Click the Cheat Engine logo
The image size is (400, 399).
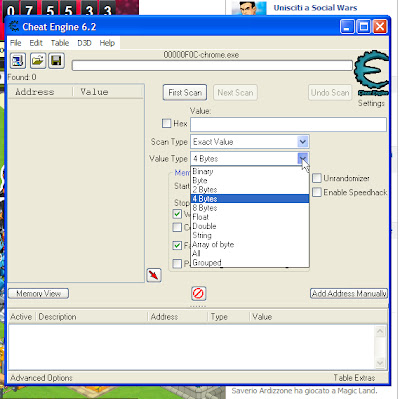click(x=372, y=74)
